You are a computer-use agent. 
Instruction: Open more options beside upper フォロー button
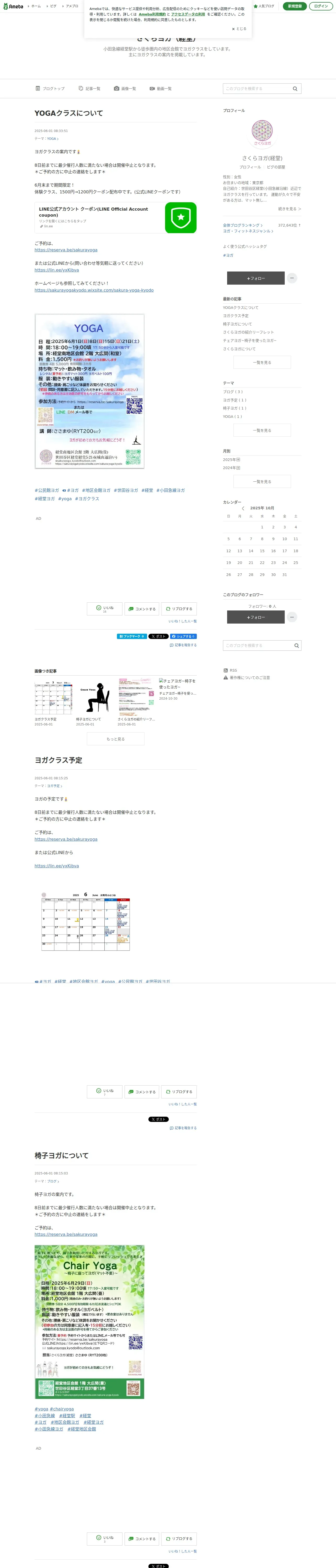tap(292, 278)
